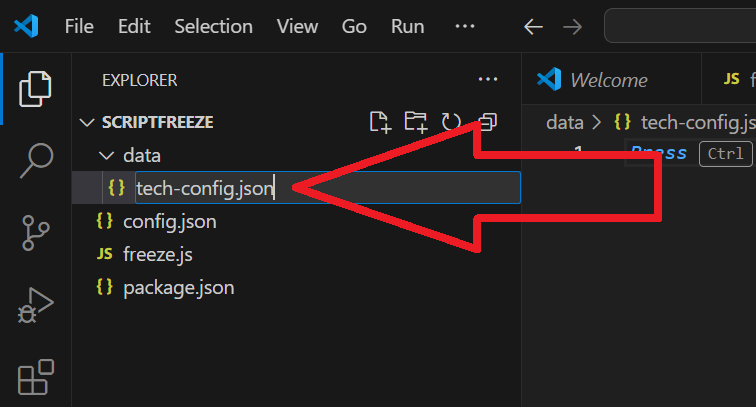Image resolution: width=756 pixels, height=407 pixels.
Task: Click the New File icon in explorer header
Action: point(380,122)
